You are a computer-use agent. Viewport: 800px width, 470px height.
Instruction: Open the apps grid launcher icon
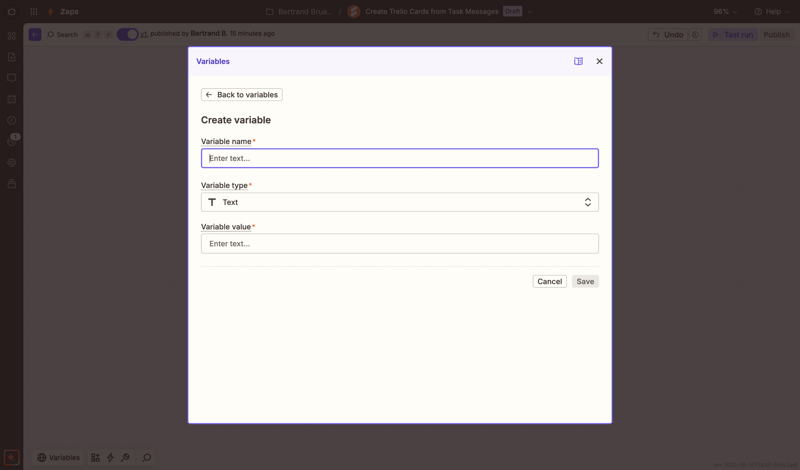click(x=34, y=11)
